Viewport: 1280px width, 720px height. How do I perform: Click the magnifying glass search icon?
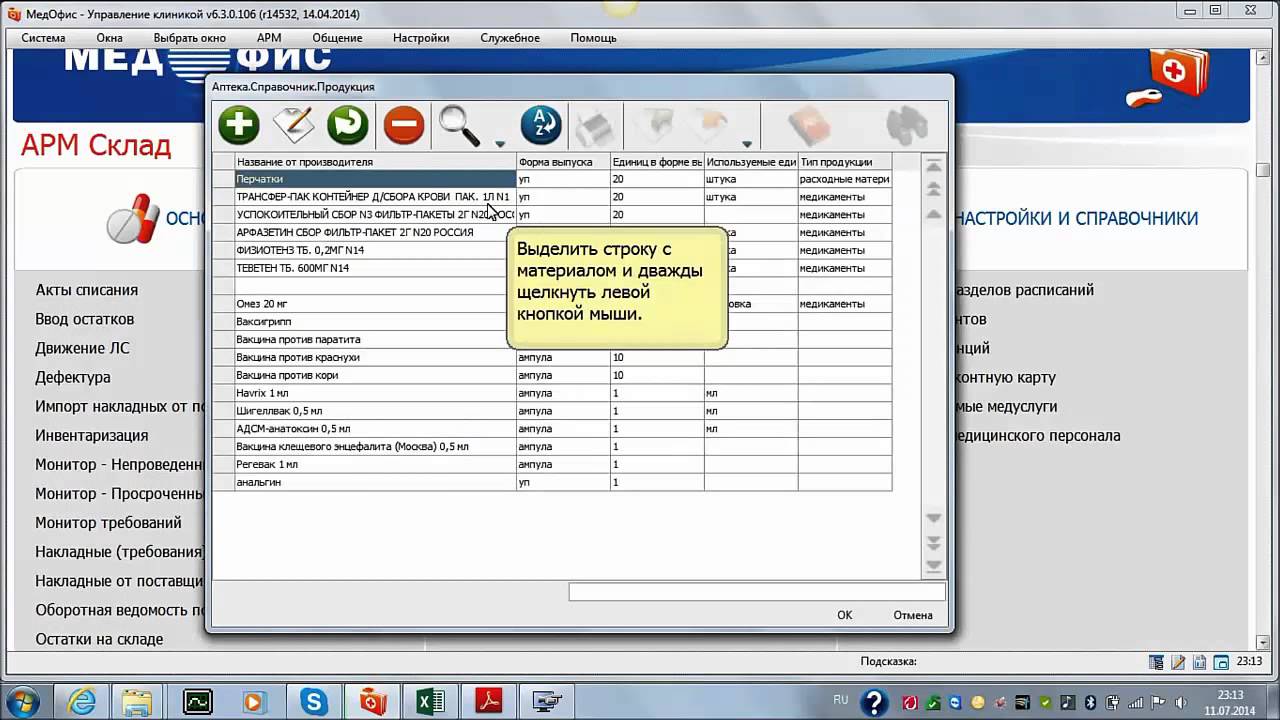coord(460,126)
